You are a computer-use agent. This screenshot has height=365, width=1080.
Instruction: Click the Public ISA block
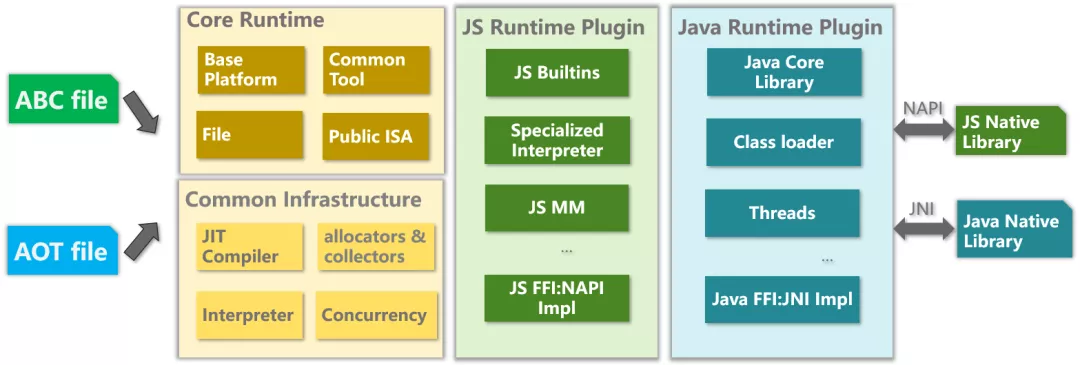pyautogui.click(x=376, y=136)
